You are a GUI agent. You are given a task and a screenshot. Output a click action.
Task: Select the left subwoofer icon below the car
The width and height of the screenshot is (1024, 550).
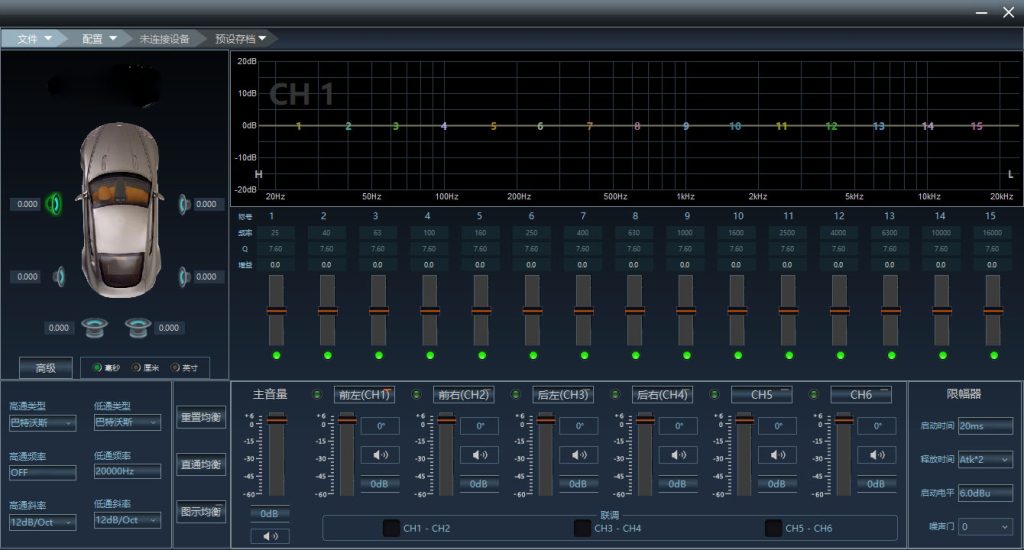(94, 327)
